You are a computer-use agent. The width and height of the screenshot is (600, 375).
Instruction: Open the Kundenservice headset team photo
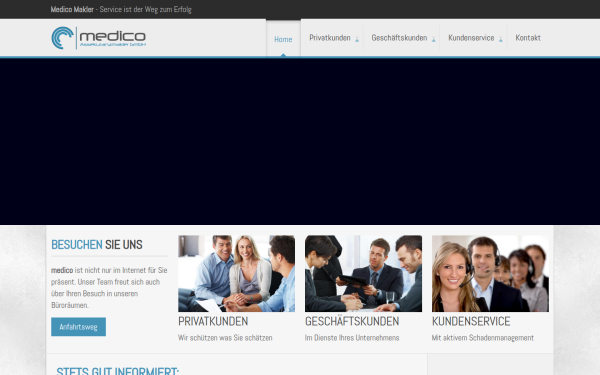(x=490, y=274)
